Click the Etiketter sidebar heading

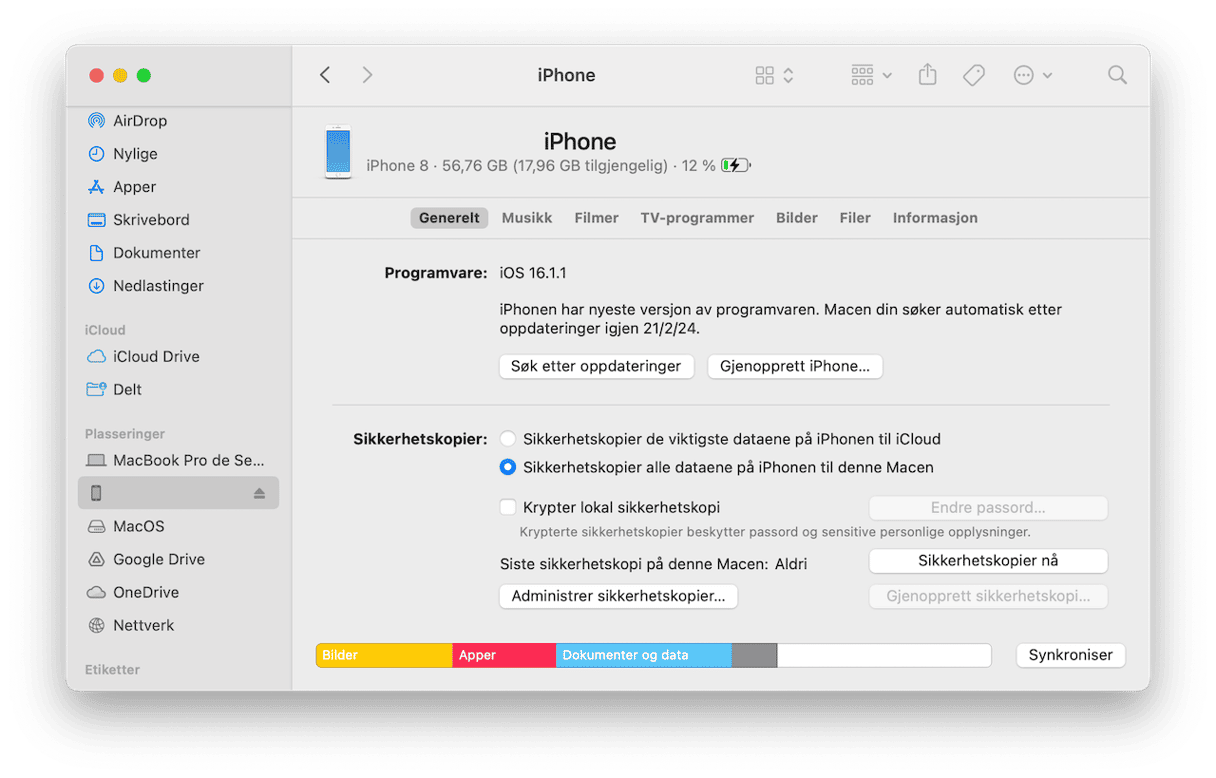click(x=112, y=670)
